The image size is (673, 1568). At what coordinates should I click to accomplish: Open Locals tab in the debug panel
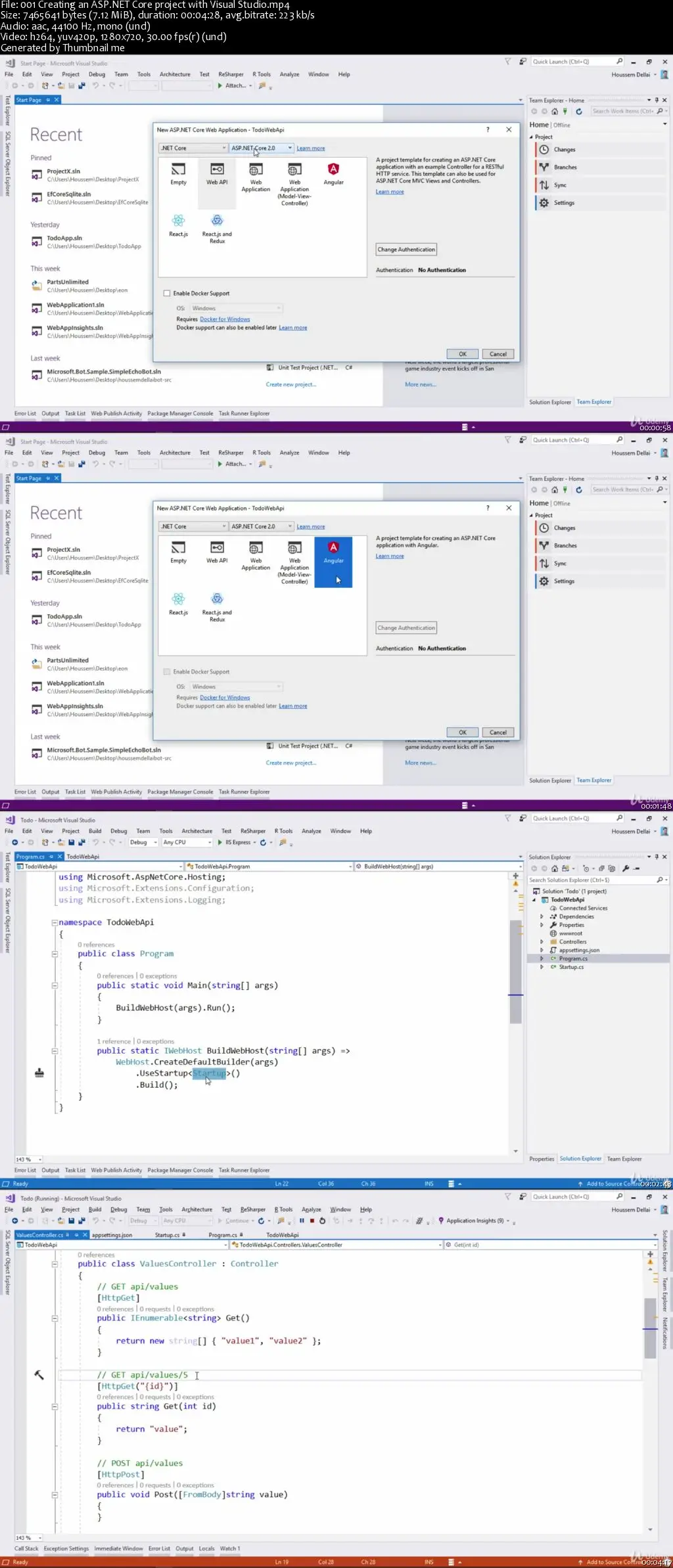coord(206,1548)
